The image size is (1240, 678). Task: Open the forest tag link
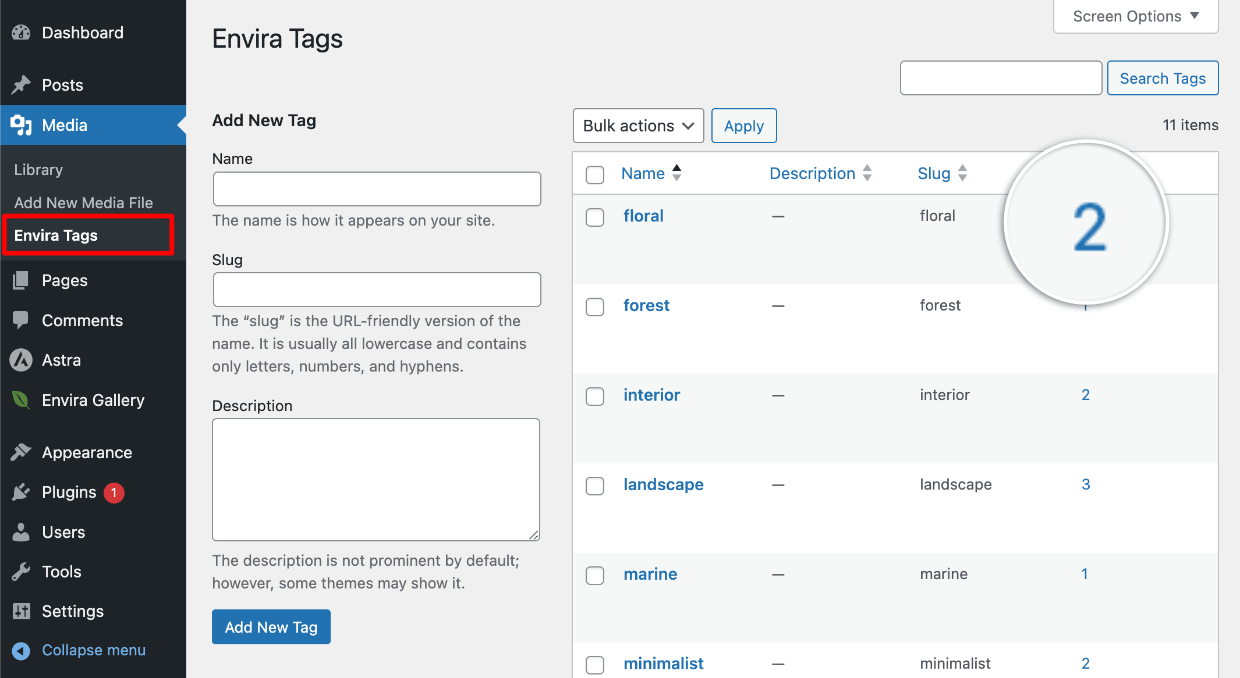pos(646,305)
